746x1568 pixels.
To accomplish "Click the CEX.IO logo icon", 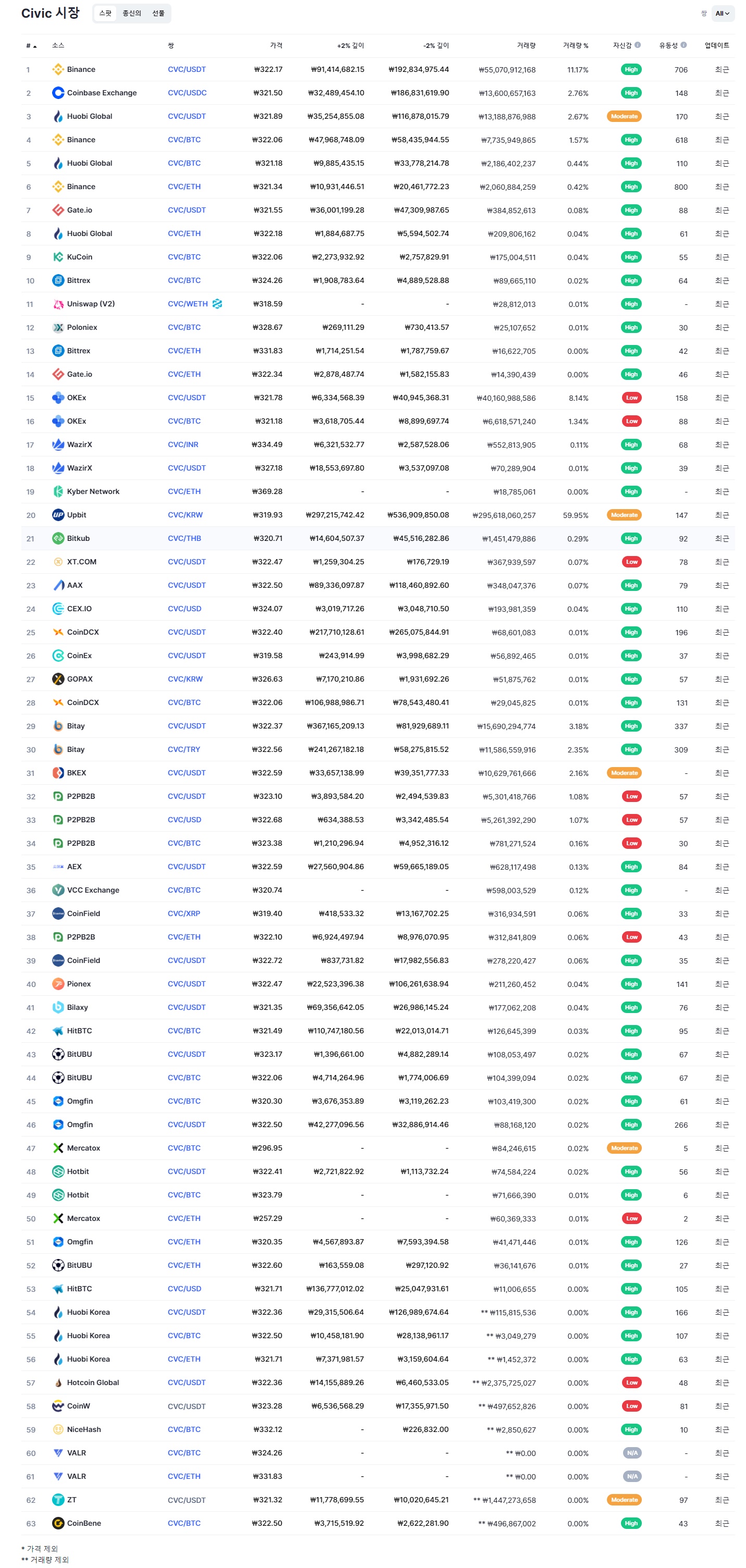I will click(x=58, y=609).
